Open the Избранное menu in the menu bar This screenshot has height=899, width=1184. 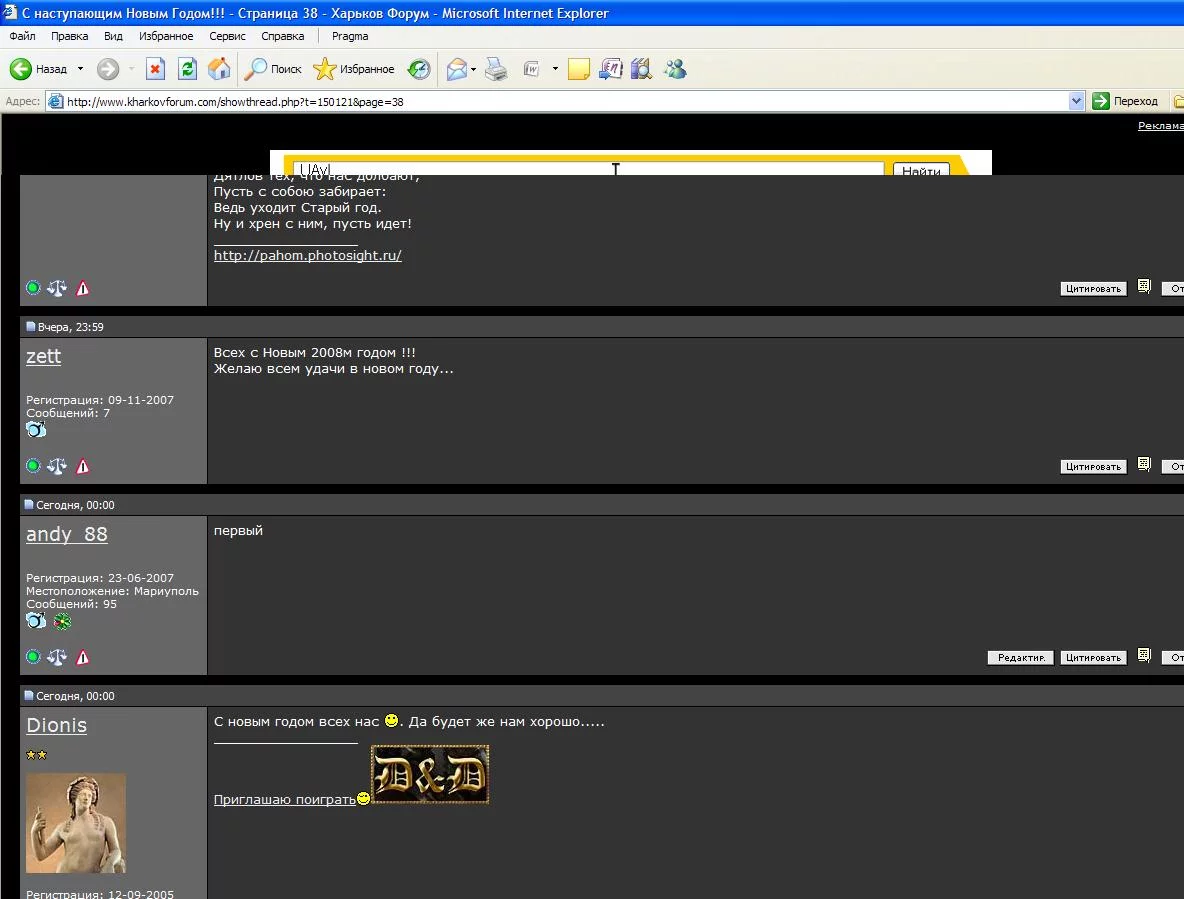[x=166, y=35]
